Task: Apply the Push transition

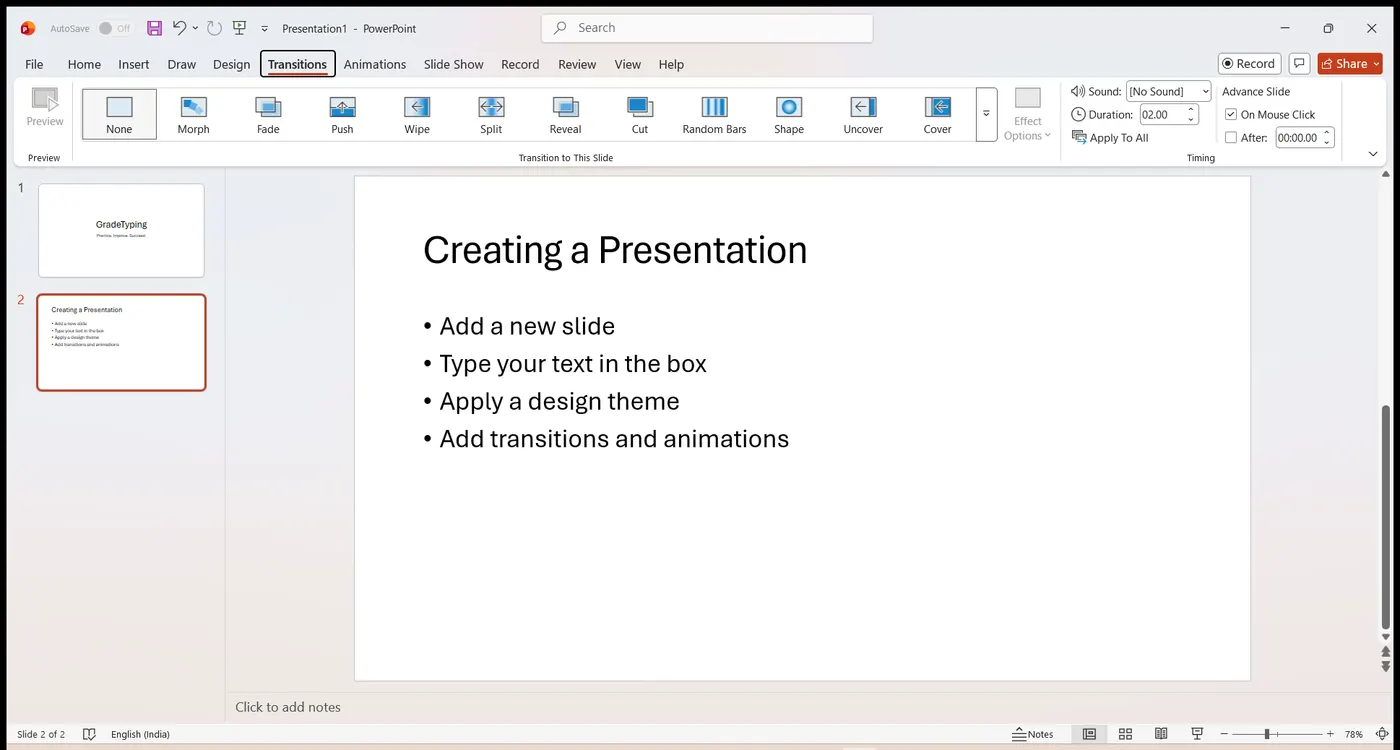Action: [x=342, y=114]
